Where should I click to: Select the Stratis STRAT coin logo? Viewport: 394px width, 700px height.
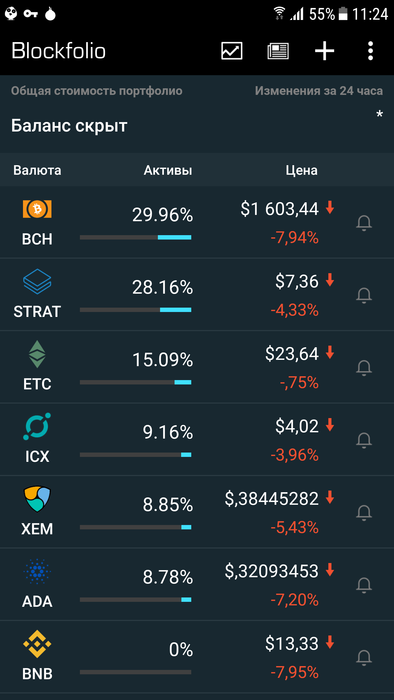coord(37,281)
